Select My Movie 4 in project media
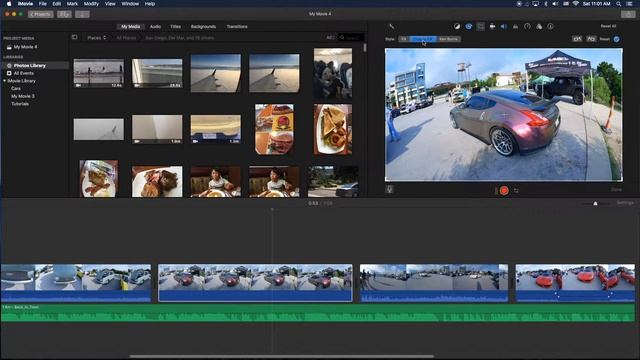This screenshot has width=640, height=360. (25, 47)
